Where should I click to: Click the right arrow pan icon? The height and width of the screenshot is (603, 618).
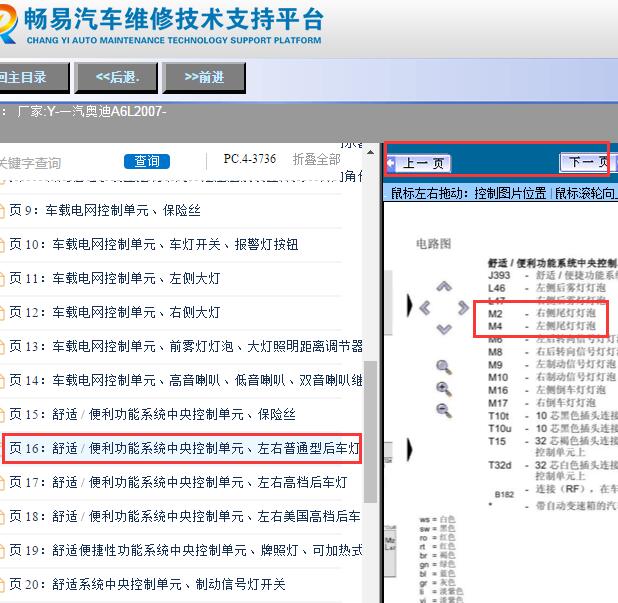pos(463,307)
